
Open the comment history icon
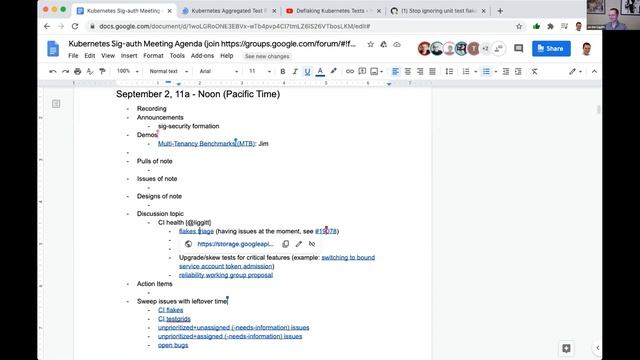pos(518,49)
